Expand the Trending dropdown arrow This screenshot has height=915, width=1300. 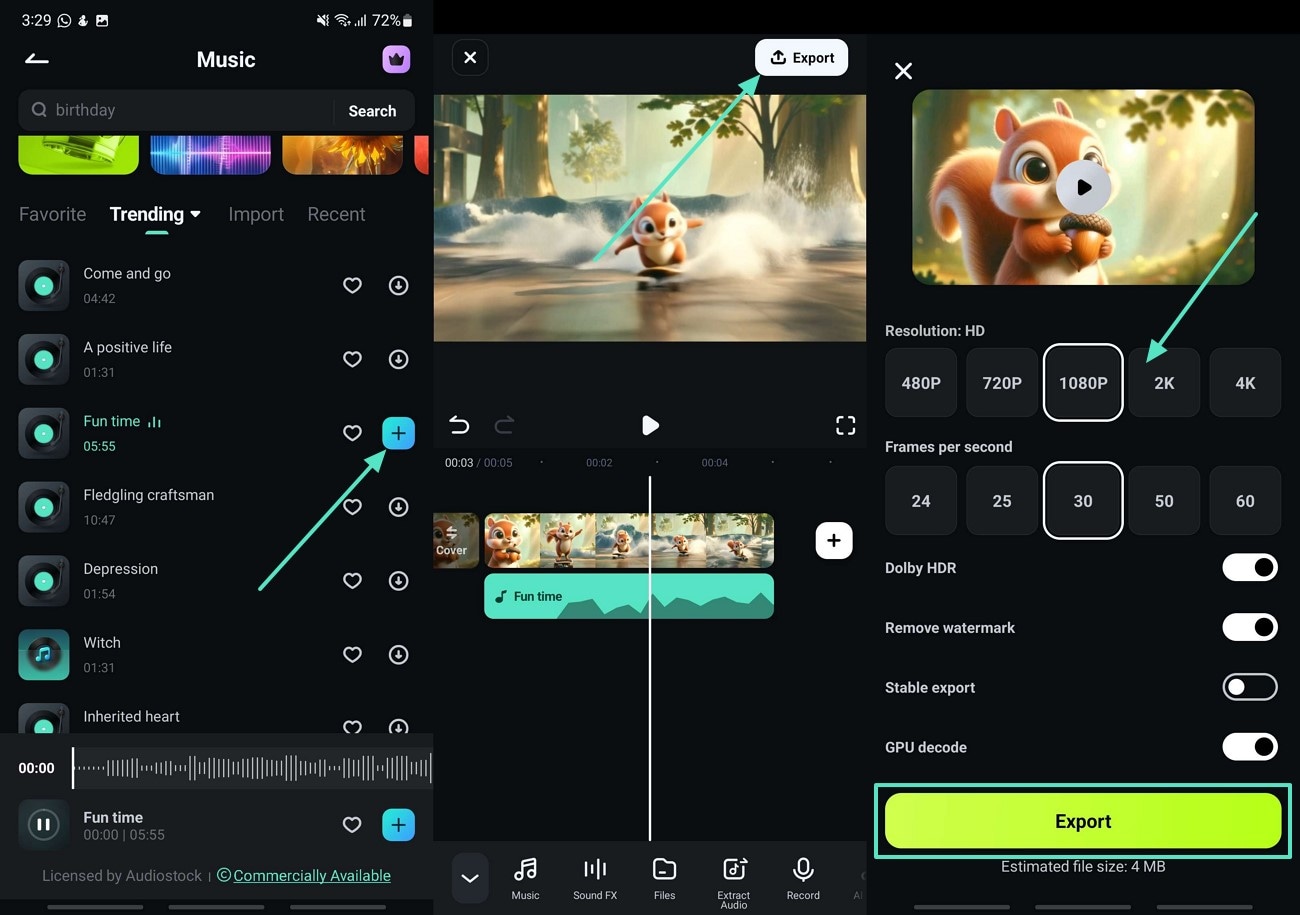[x=196, y=214]
